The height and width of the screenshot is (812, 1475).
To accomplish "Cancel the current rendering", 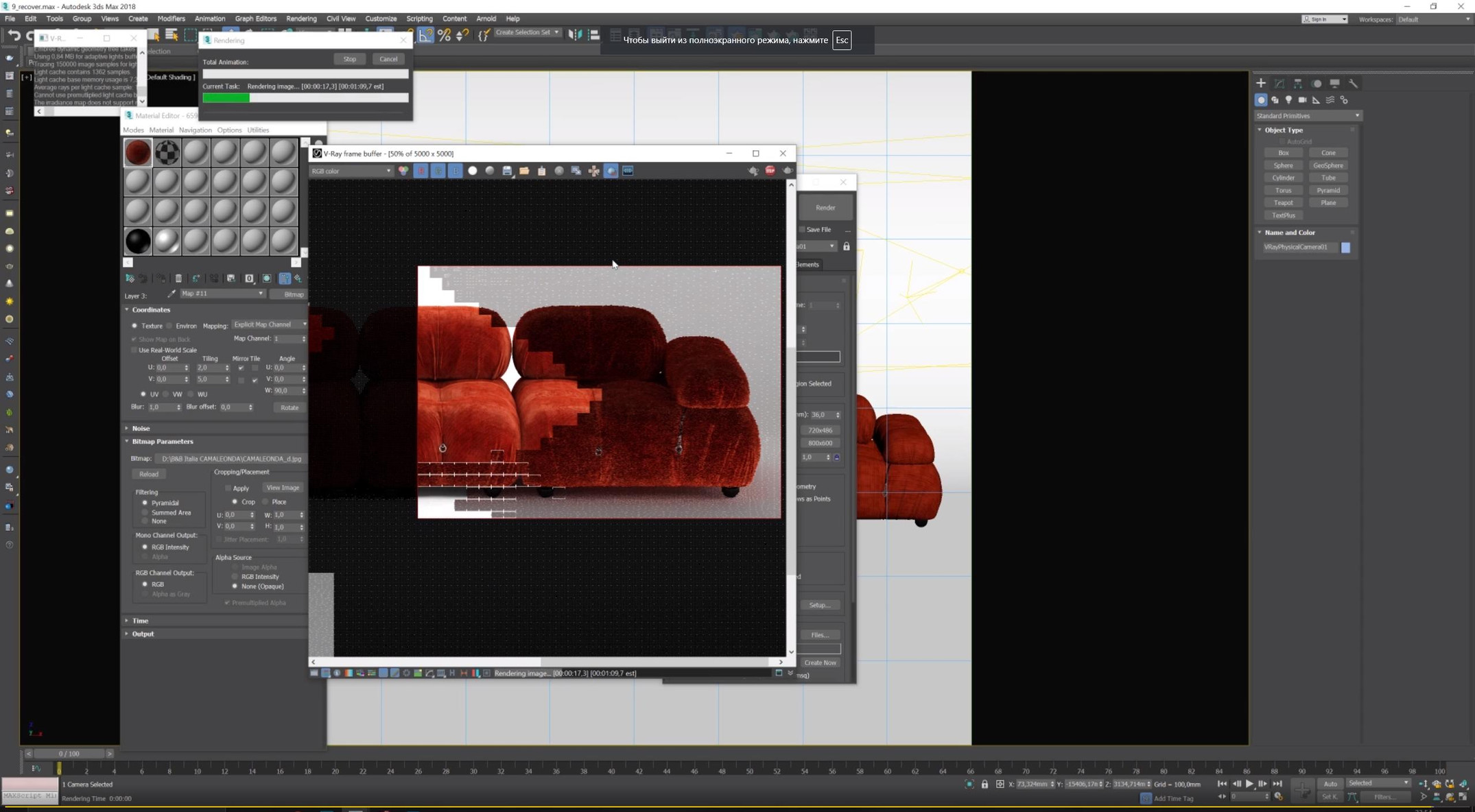I will tap(388, 59).
